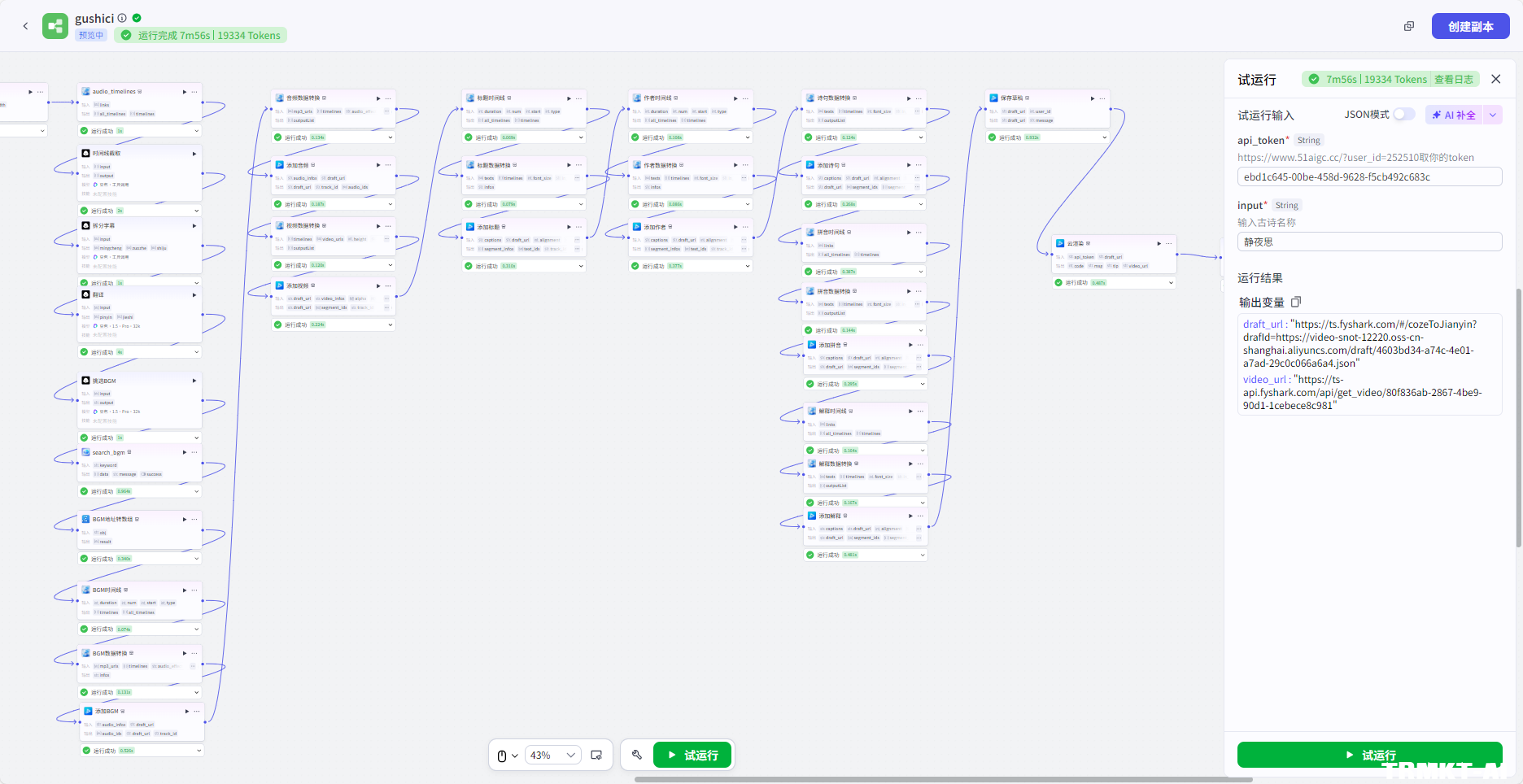Toggle the JSON模式 switch

pos(1403,115)
